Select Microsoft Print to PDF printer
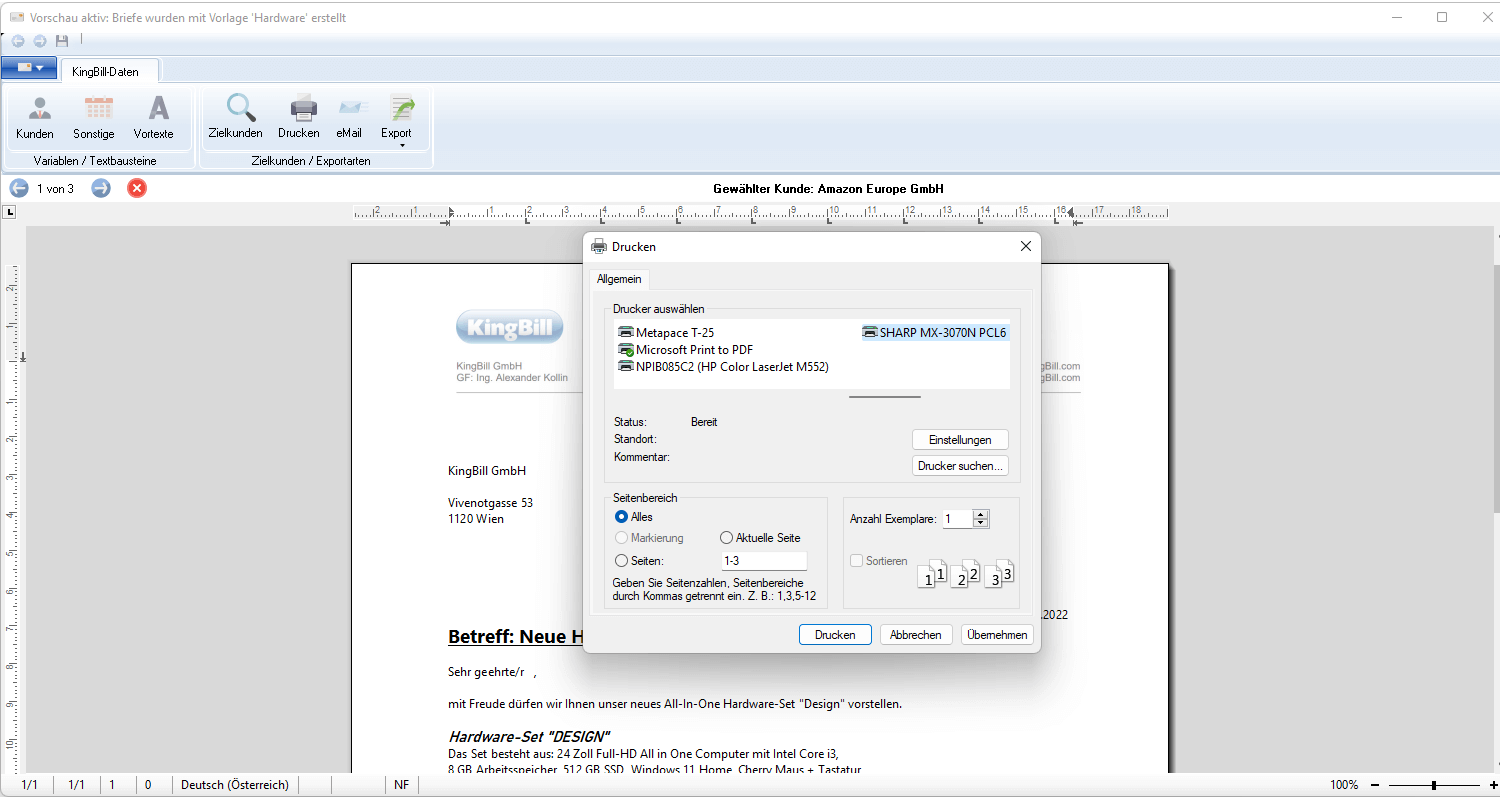This screenshot has height=800, width=1500. (x=686, y=350)
